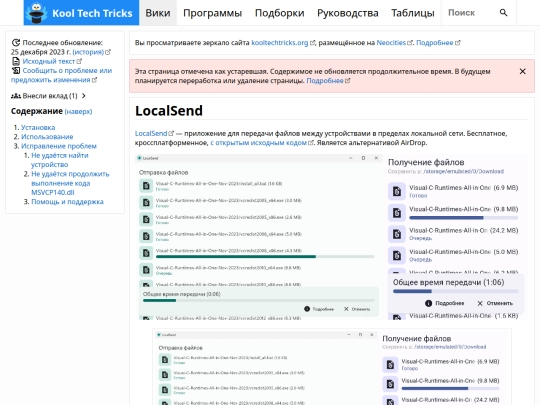The height and width of the screenshot is (405, 540).
Task: Click Отменить in the first screenshot's receiving panel
Action: [495, 303]
